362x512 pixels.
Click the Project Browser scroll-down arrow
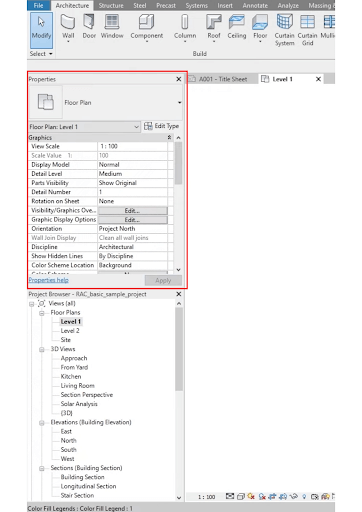click(179, 498)
